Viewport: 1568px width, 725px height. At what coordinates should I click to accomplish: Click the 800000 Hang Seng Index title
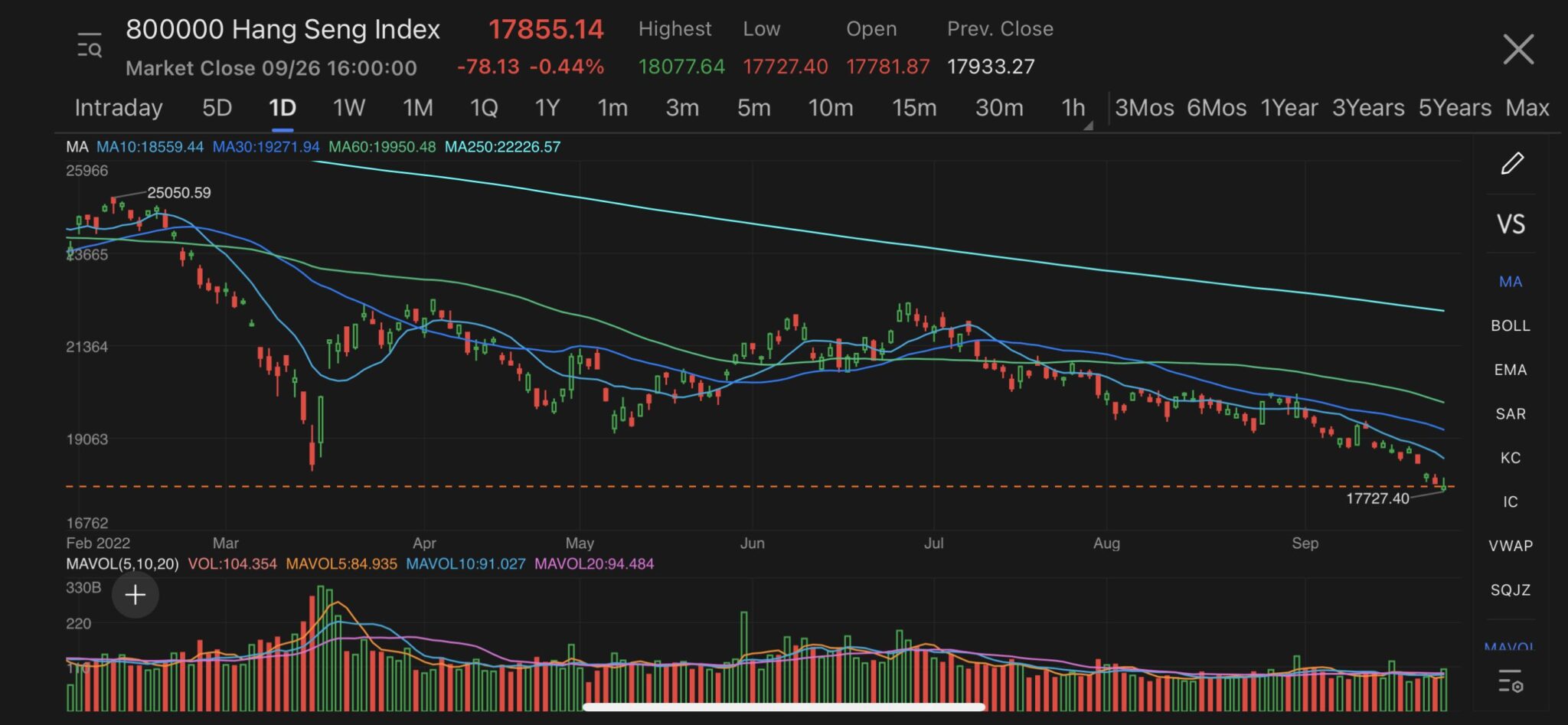(283, 30)
